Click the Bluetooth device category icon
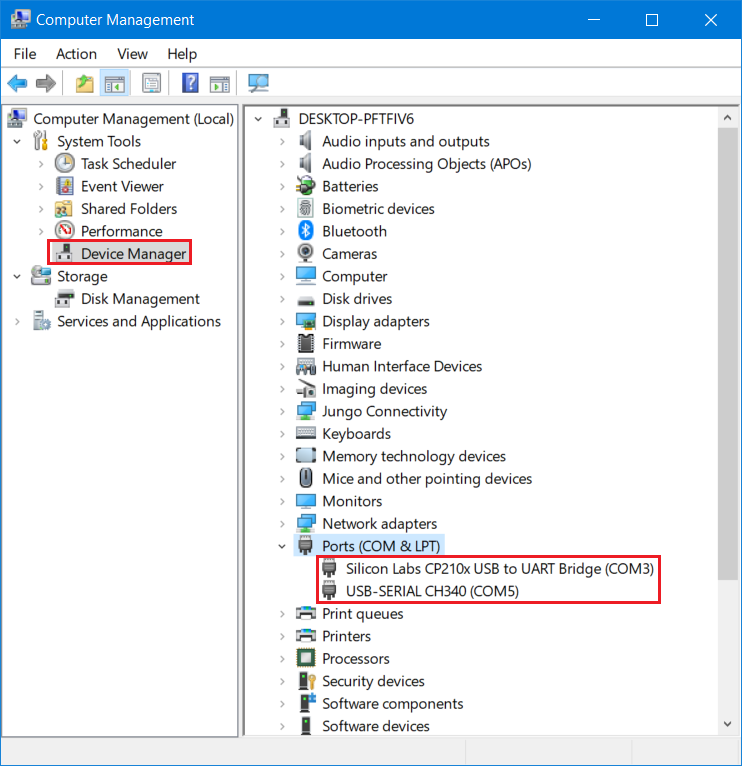 (x=306, y=231)
